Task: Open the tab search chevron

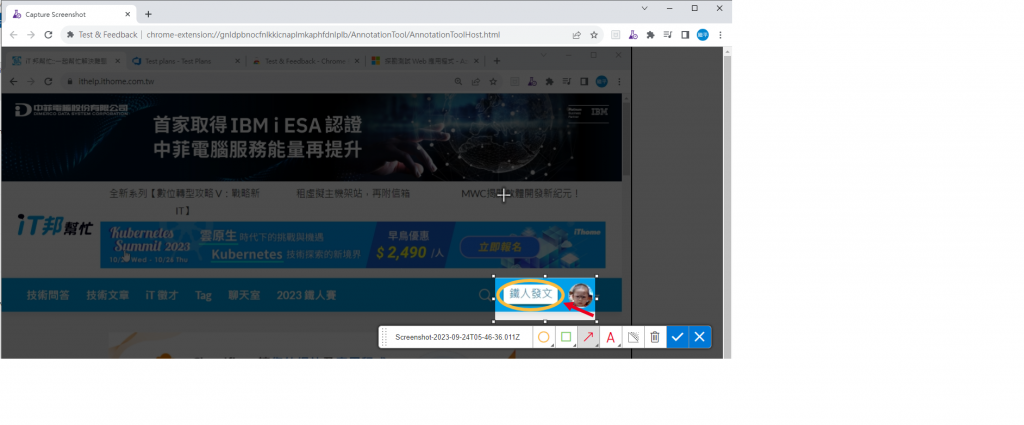Action: pos(645,8)
